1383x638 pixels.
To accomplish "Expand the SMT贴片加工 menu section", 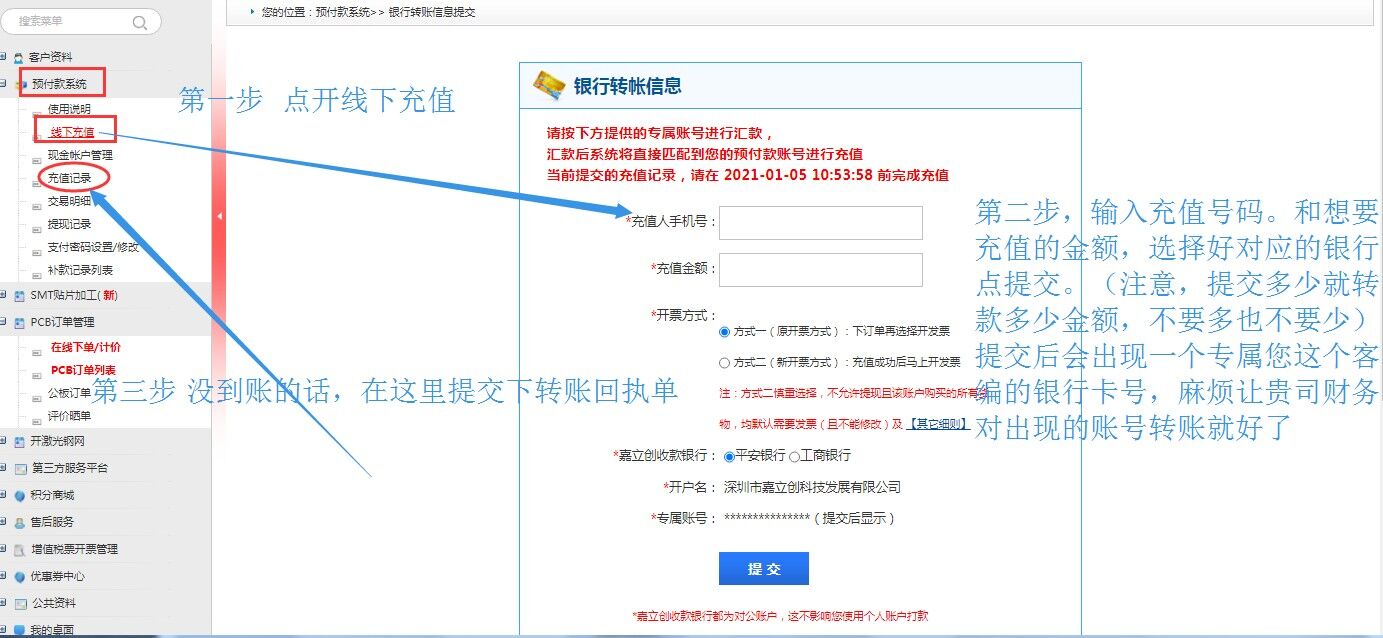I will 4,295.
